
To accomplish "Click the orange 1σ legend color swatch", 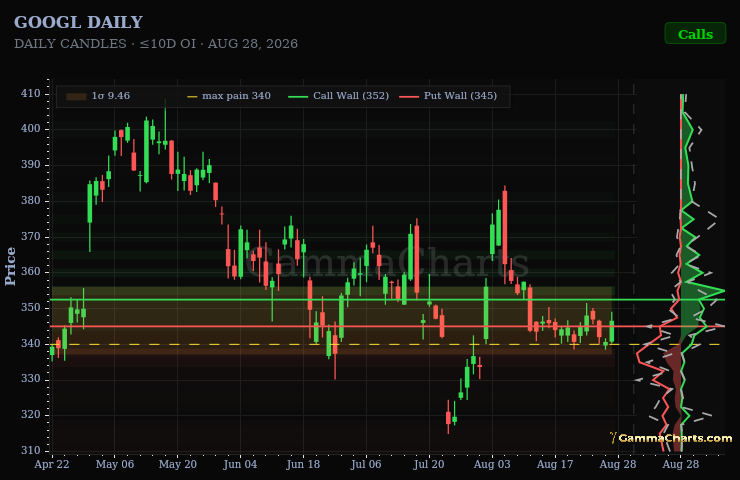I will coord(76,96).
